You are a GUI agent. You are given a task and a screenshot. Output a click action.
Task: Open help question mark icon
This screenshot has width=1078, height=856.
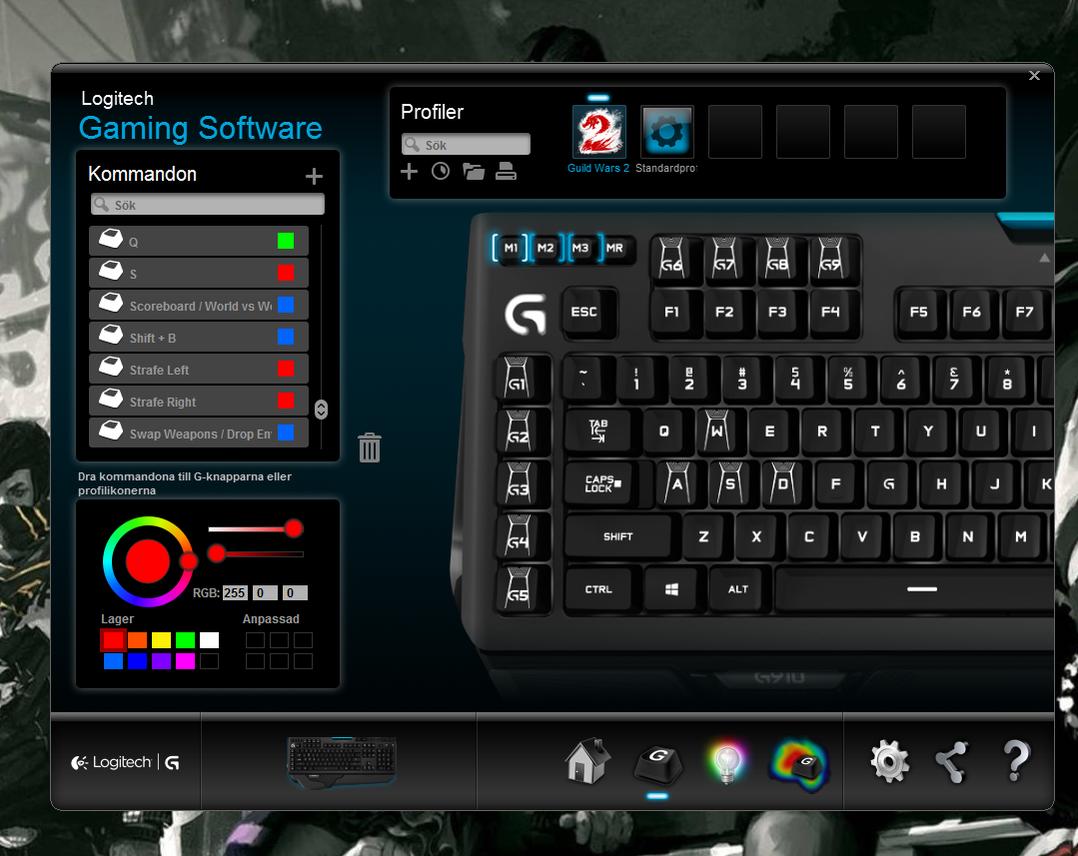[x=1016, y=761]
